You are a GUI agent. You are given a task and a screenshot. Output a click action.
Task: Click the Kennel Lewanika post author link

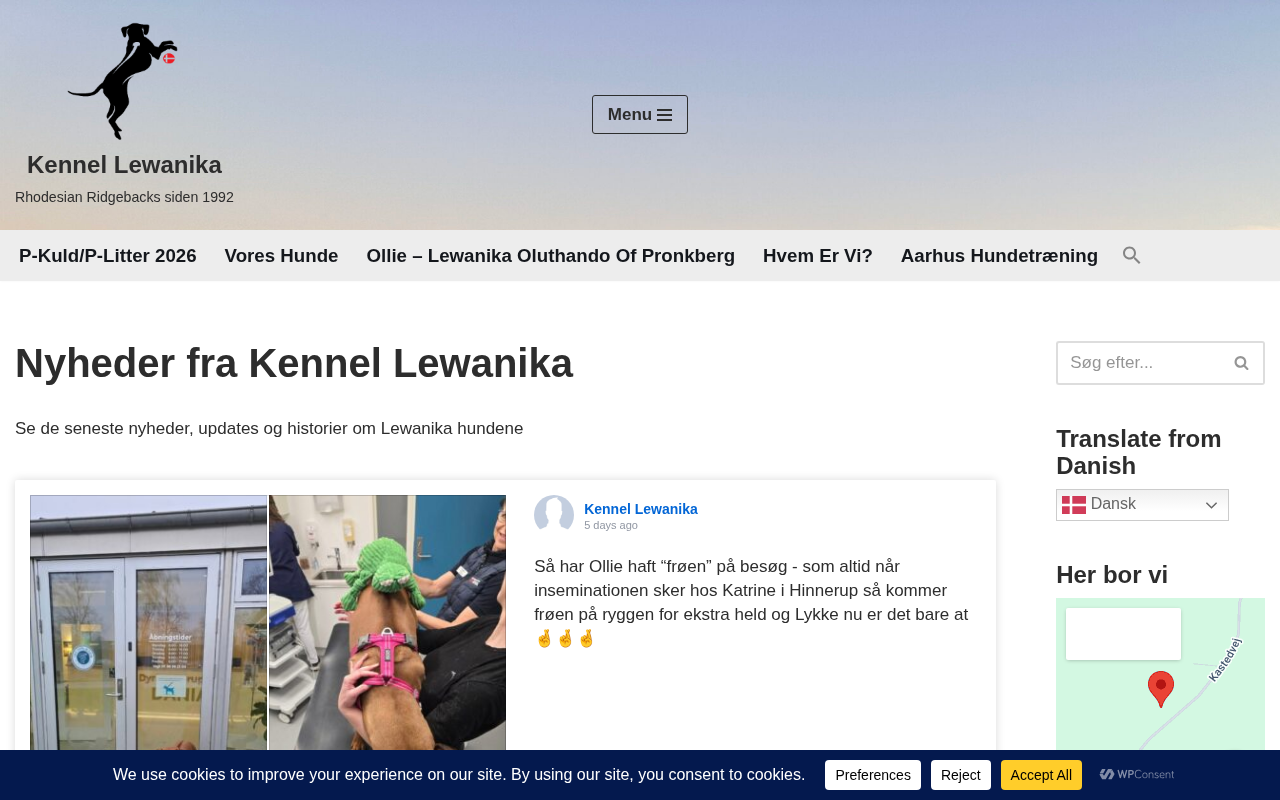coord(641,509)
